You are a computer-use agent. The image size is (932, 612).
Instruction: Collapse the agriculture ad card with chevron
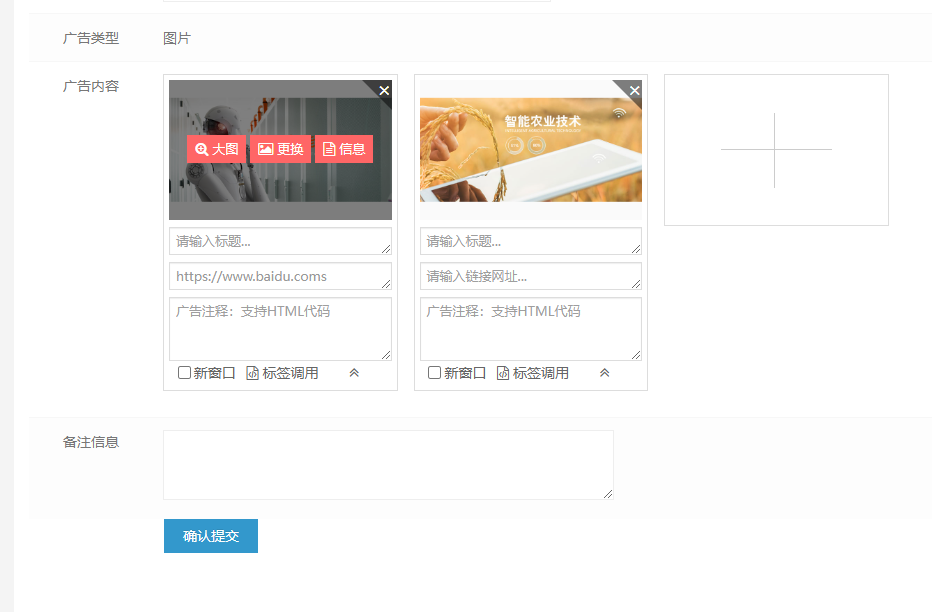click(x=604, y=373)
